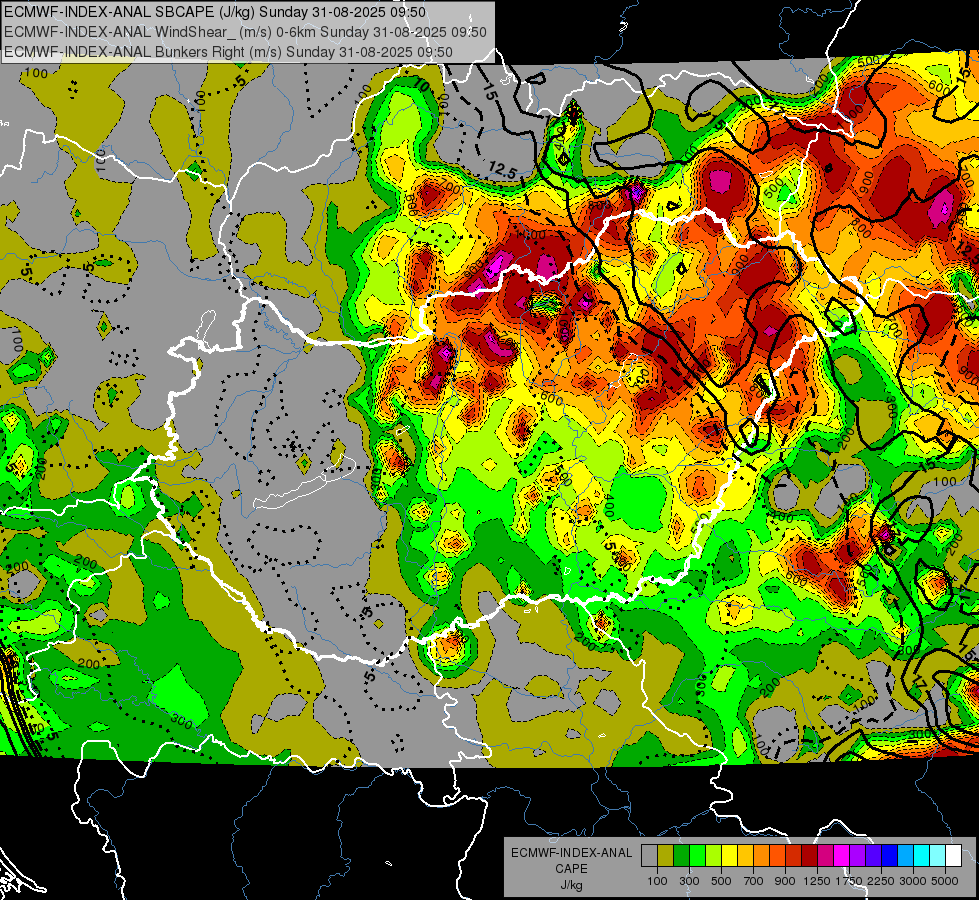
Task: Select the olive legend swatch after 100
Action: tap(666, 855)
